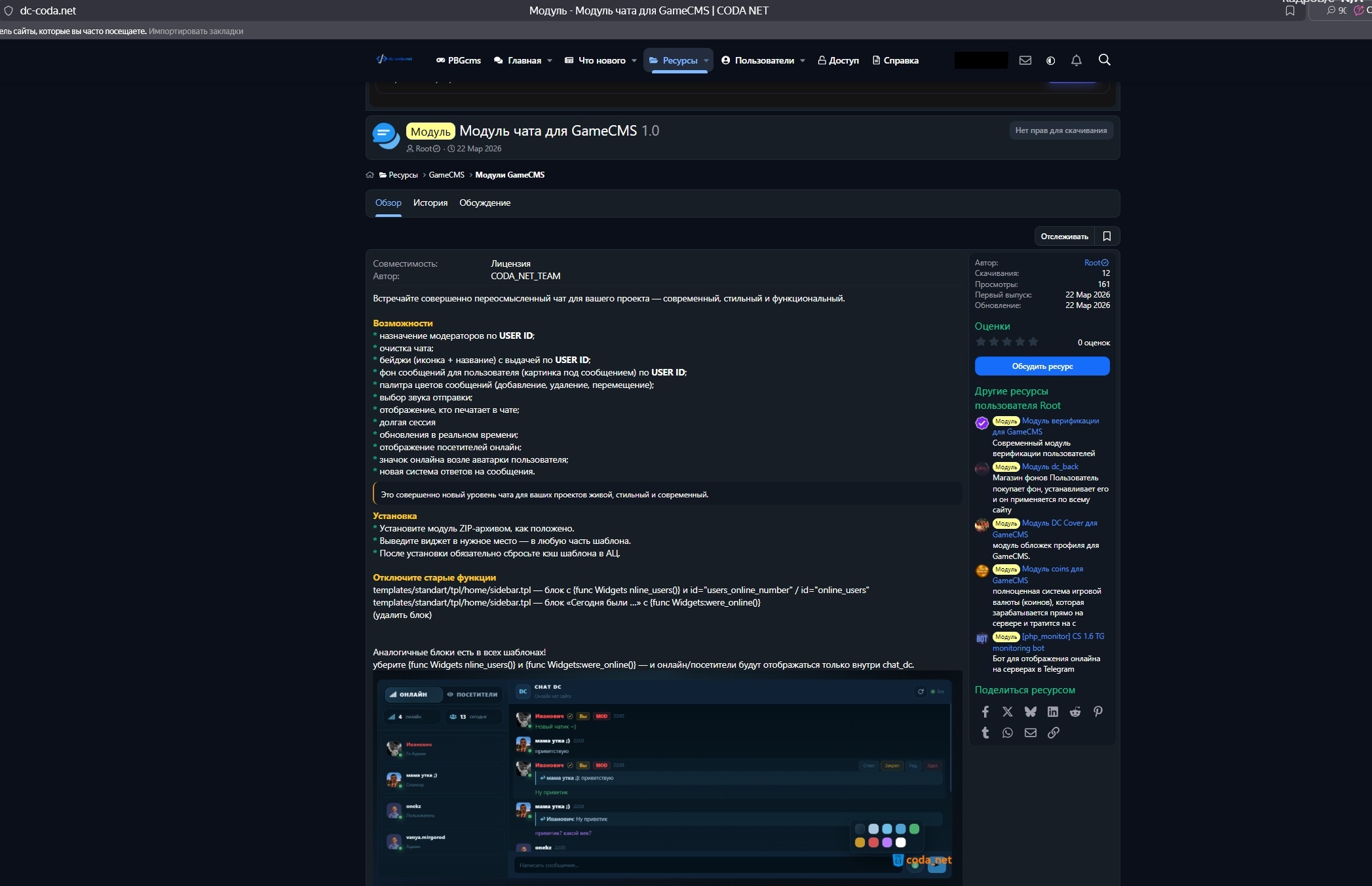The image size is (1372, 886).
Task: Open the [php_monitor] CS 1.6 TG link
Action: coord(1063,636)
